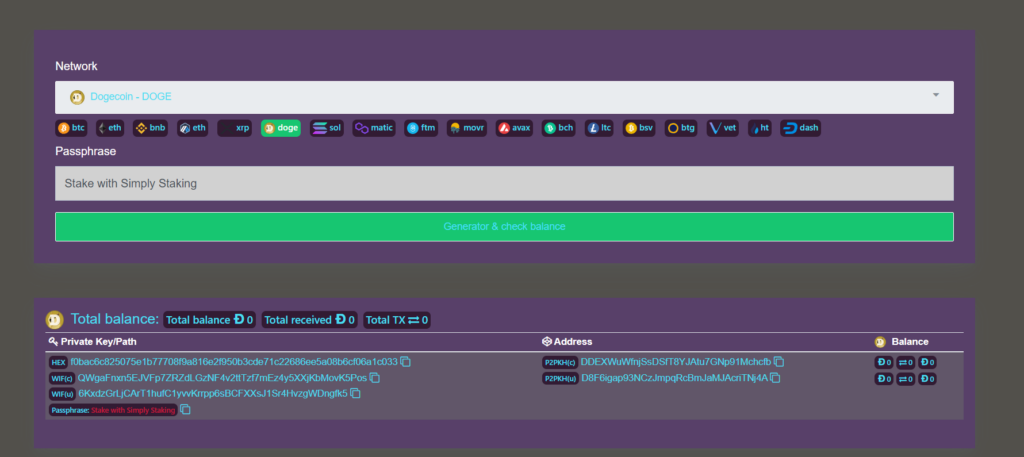1024x457 pixels.
Task: Click the Dogecoin logo beside Total balance
Action: click(x=55, y=320)
